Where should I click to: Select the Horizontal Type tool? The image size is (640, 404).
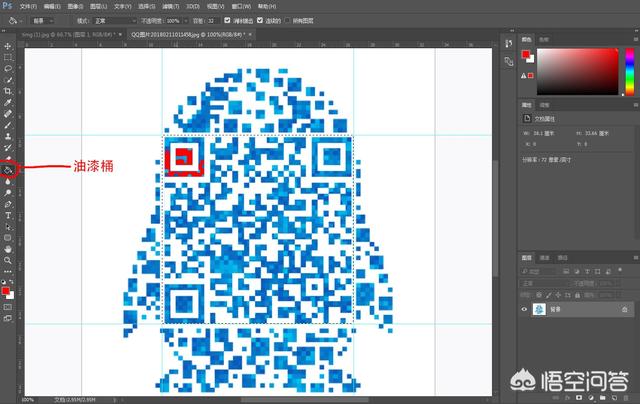(x=8, y=215)
